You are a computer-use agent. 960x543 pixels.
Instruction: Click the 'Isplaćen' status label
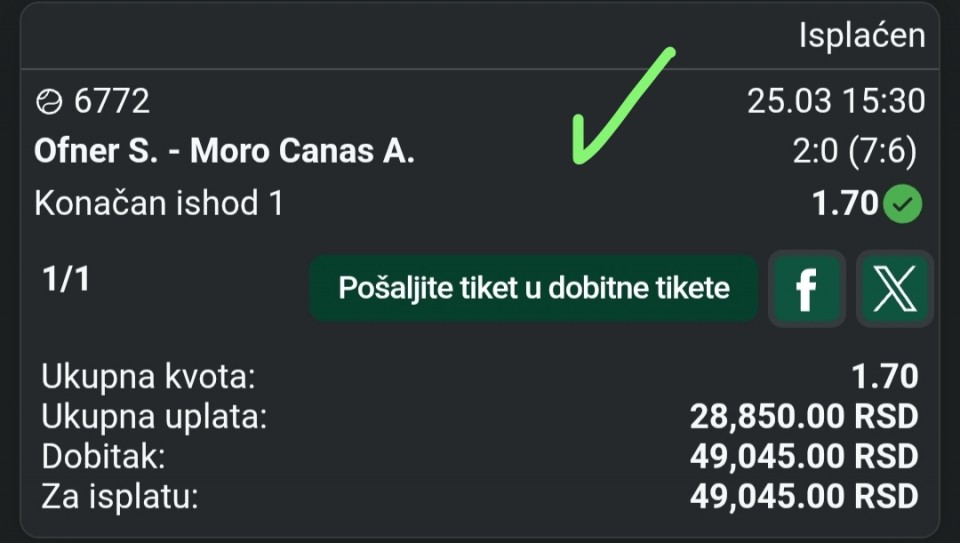tap(861, 36)
